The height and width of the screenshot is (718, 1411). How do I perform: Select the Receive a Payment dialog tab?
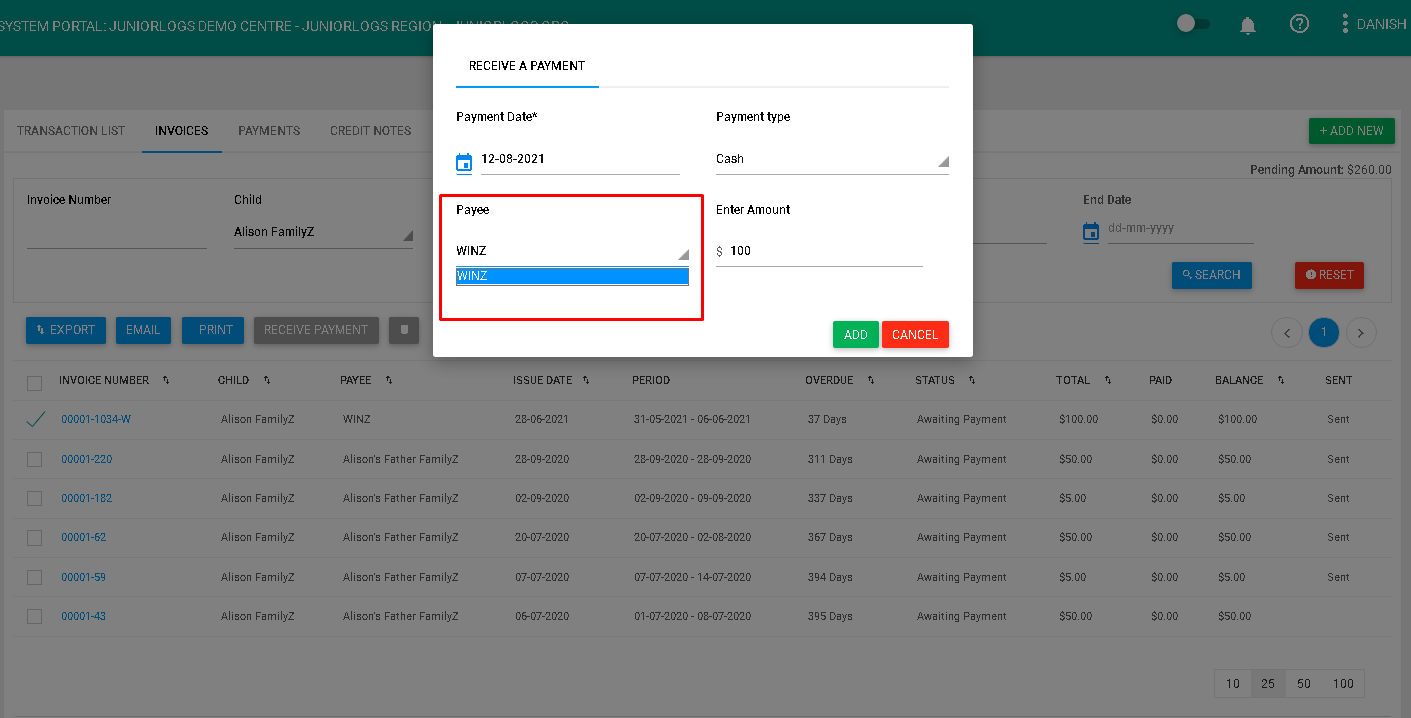[527, 66]
